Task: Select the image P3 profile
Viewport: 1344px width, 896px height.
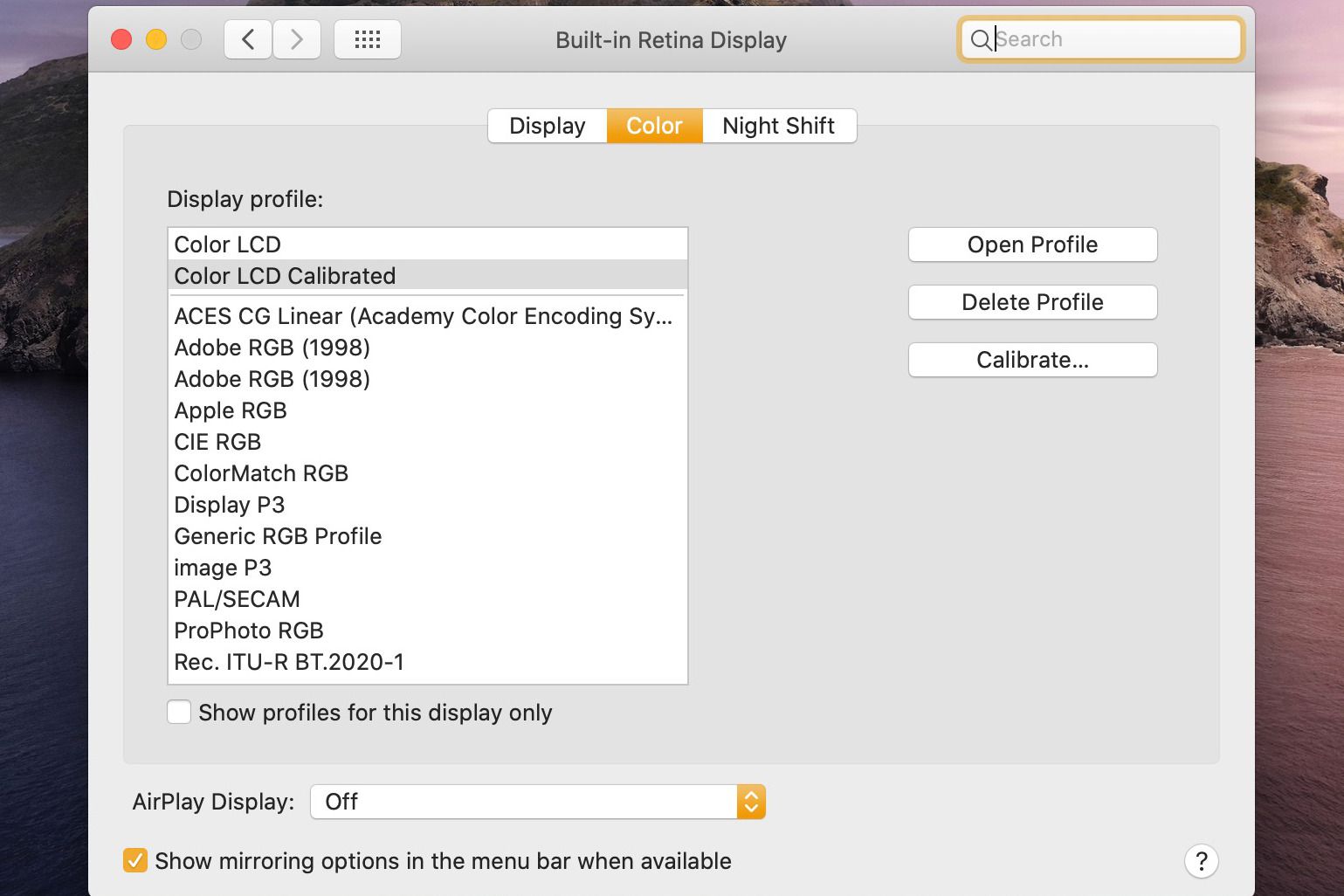Action: coord(428,568)
